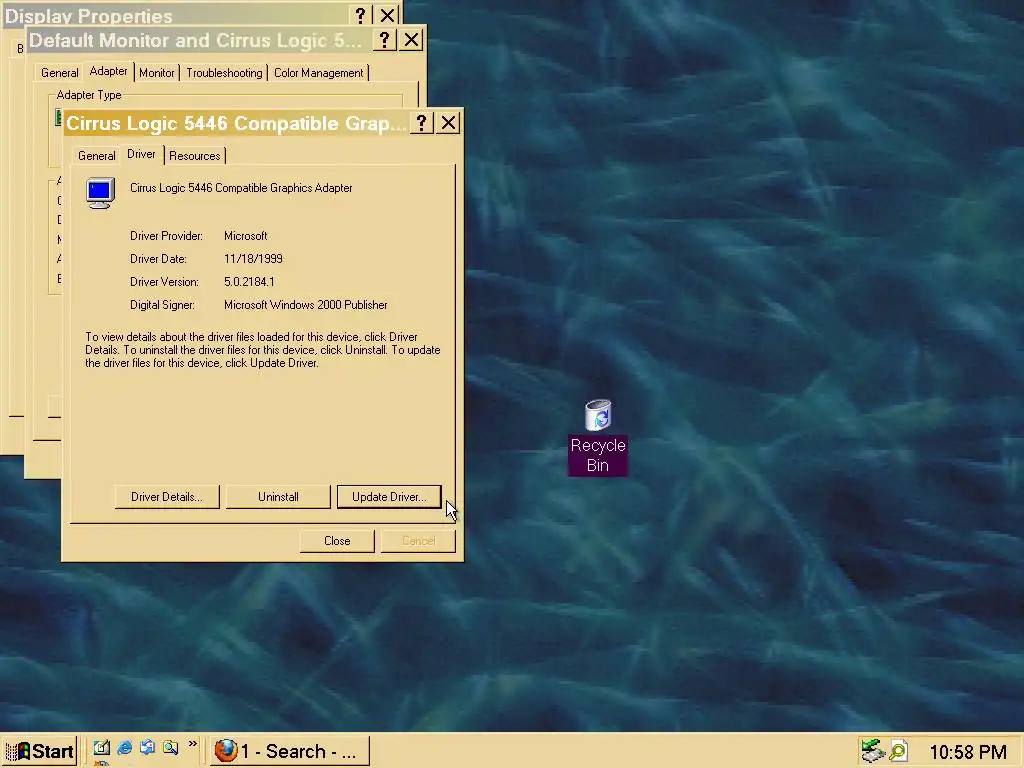Open the Color Management tab
Image resolution: width=1024 pixels, height=768 pixels.
click(319, 72)
